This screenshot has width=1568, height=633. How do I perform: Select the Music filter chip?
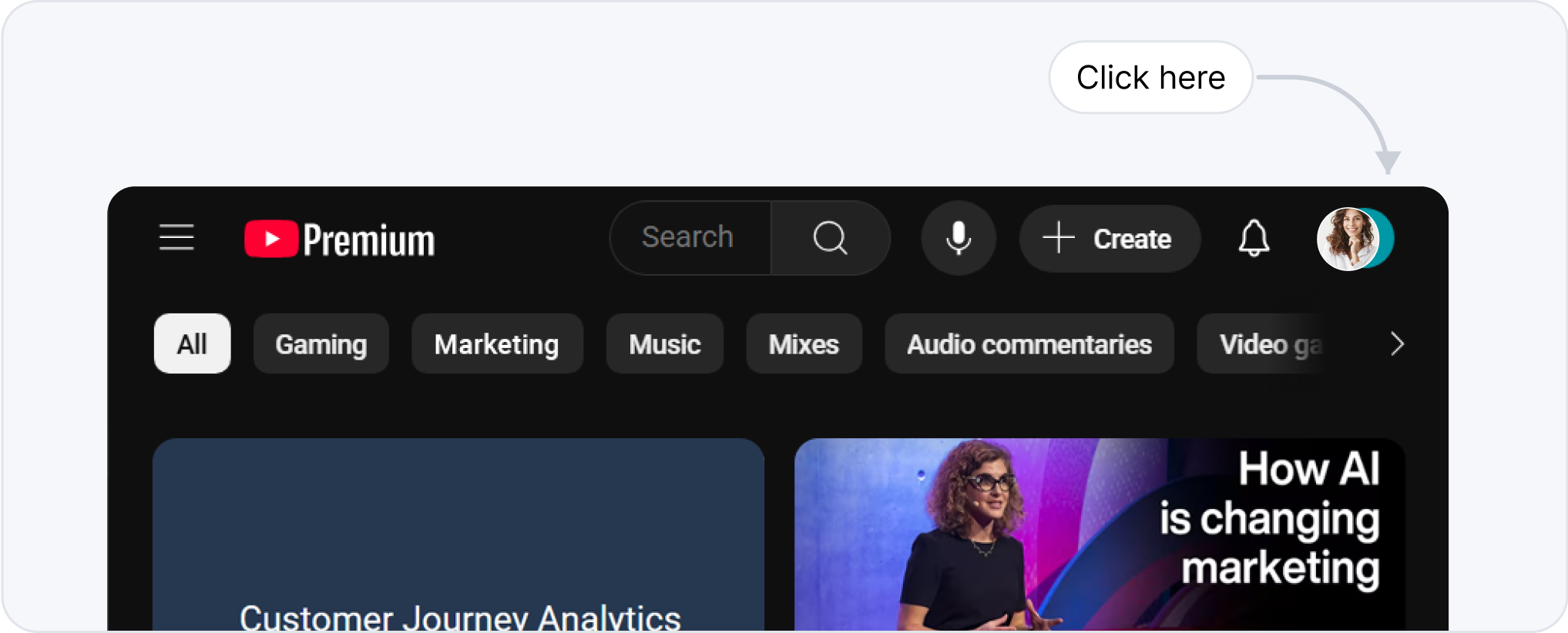pyautogui.click(x=665, y=343)
